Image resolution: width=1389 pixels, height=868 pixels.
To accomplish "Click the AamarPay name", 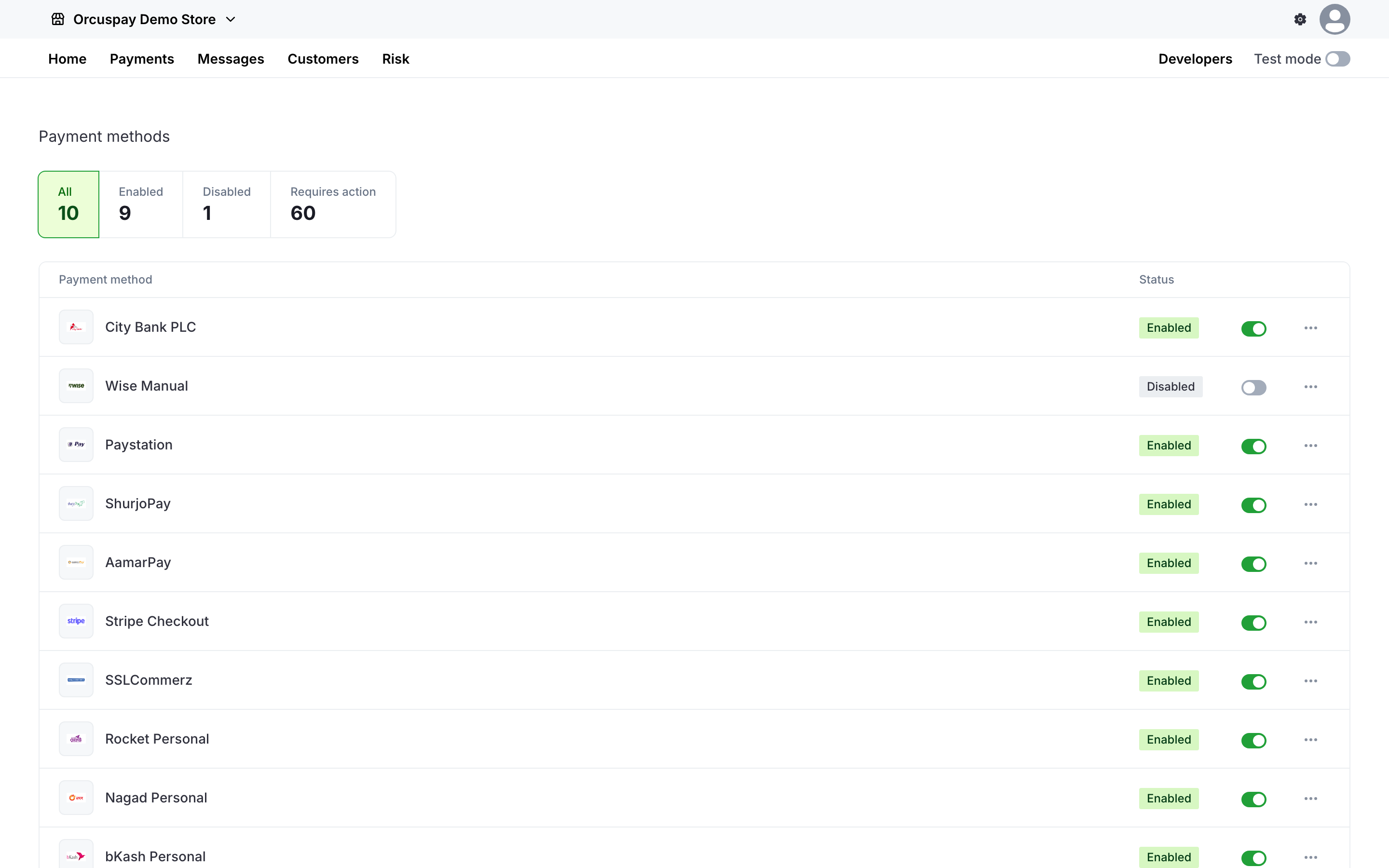I will click(138, 563).
